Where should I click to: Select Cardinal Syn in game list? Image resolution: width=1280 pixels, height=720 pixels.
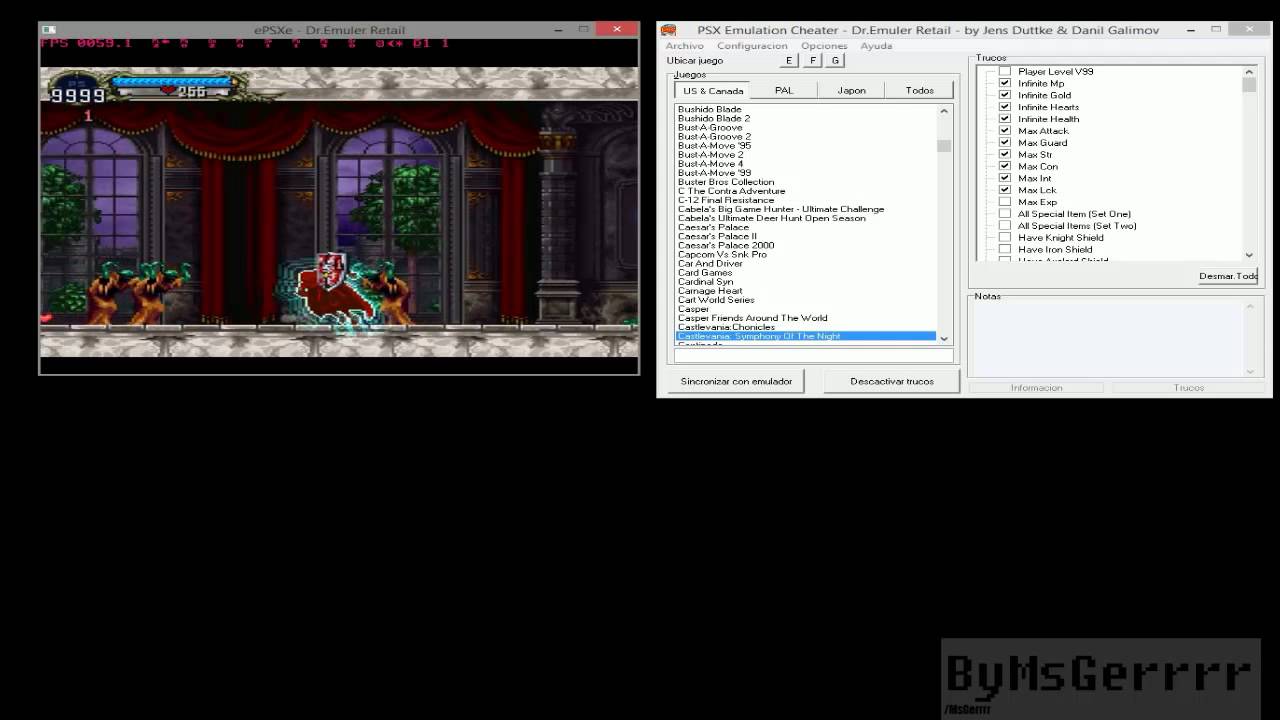coord(705,282)
